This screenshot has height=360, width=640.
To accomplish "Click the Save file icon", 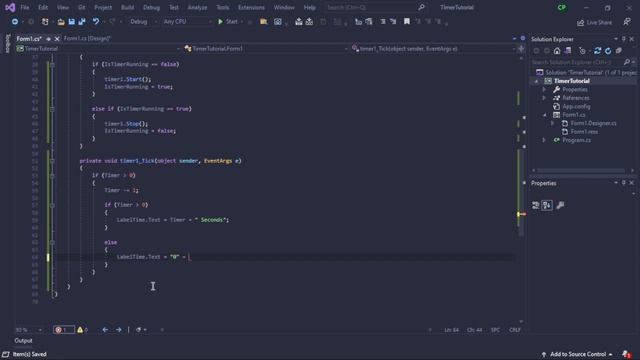I will point(71,22).
